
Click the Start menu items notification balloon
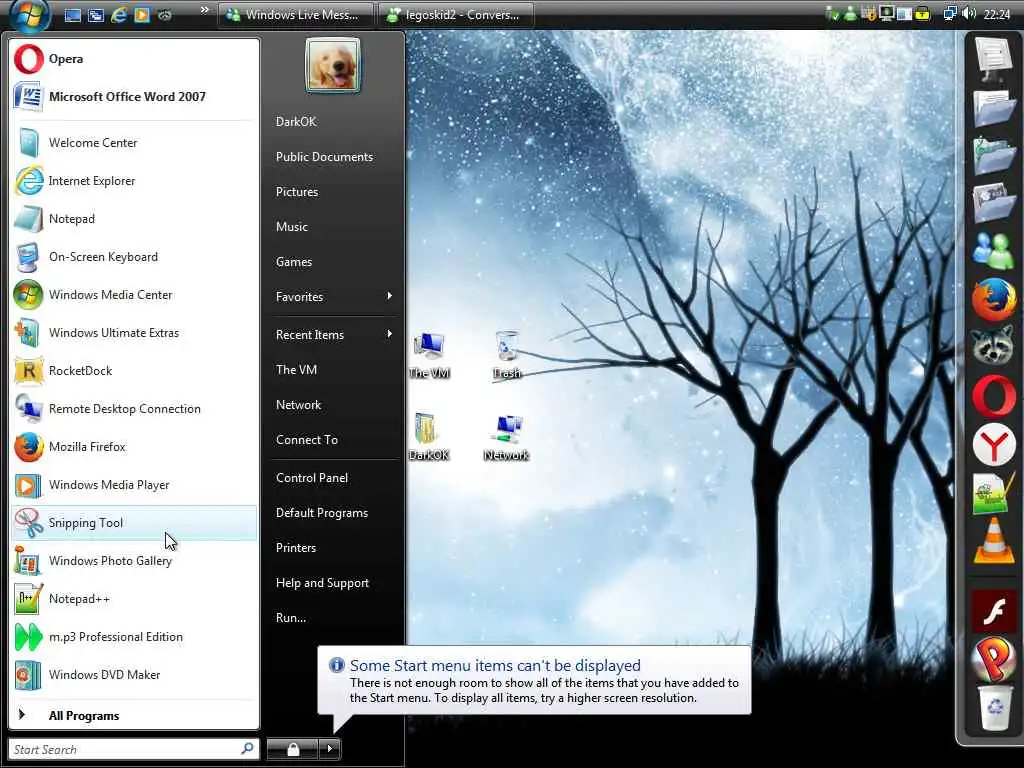tap(534, 680)
